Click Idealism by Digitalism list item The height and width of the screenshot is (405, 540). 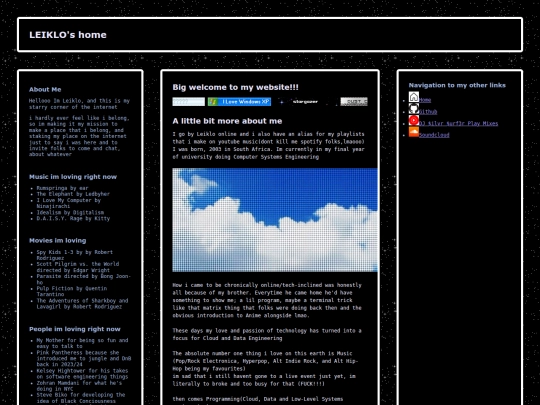coord(70,212)
